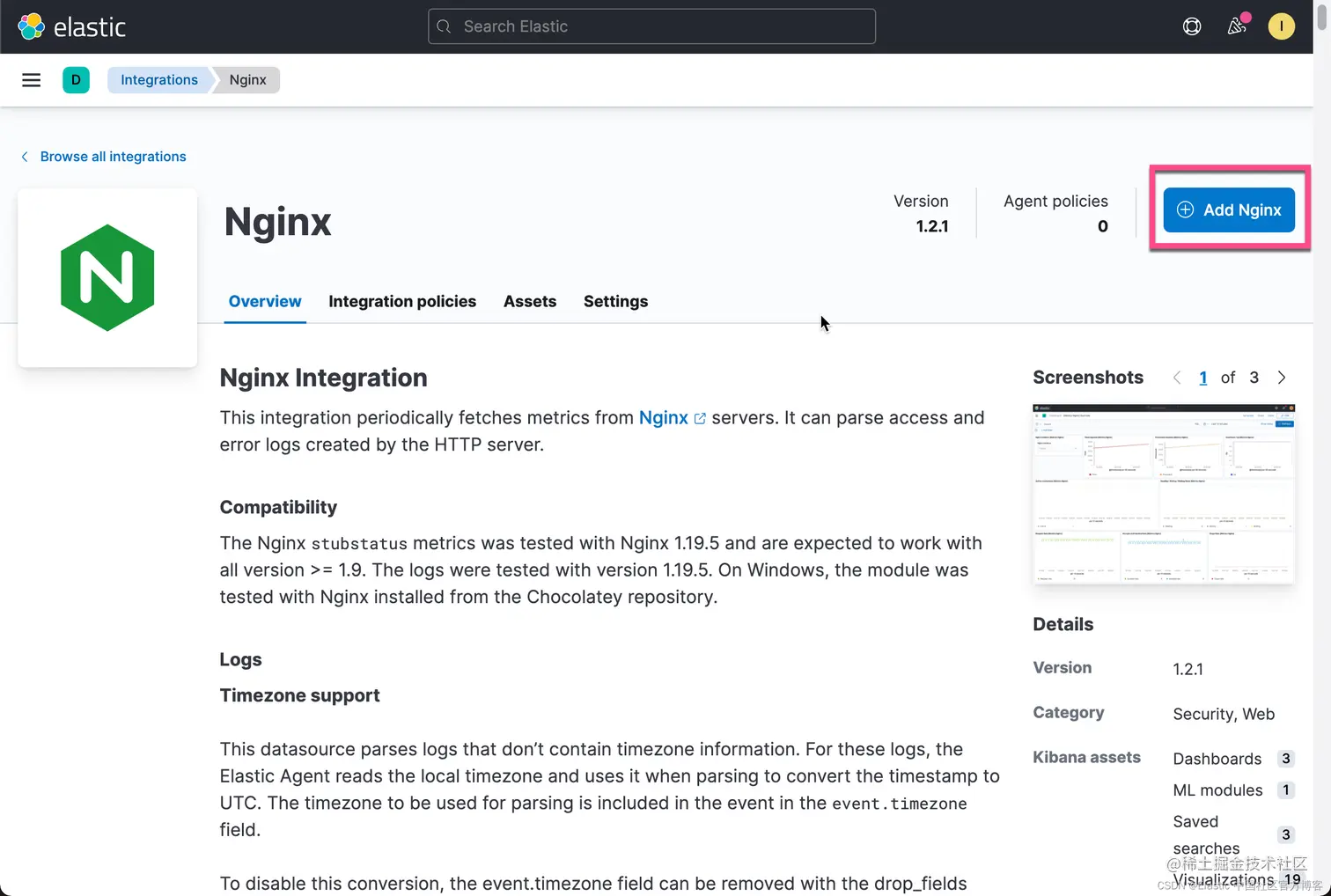The height and width of the screenshot is (896, 1331).
Task: Click the Compatibility heading
Action: pos(278,507)
